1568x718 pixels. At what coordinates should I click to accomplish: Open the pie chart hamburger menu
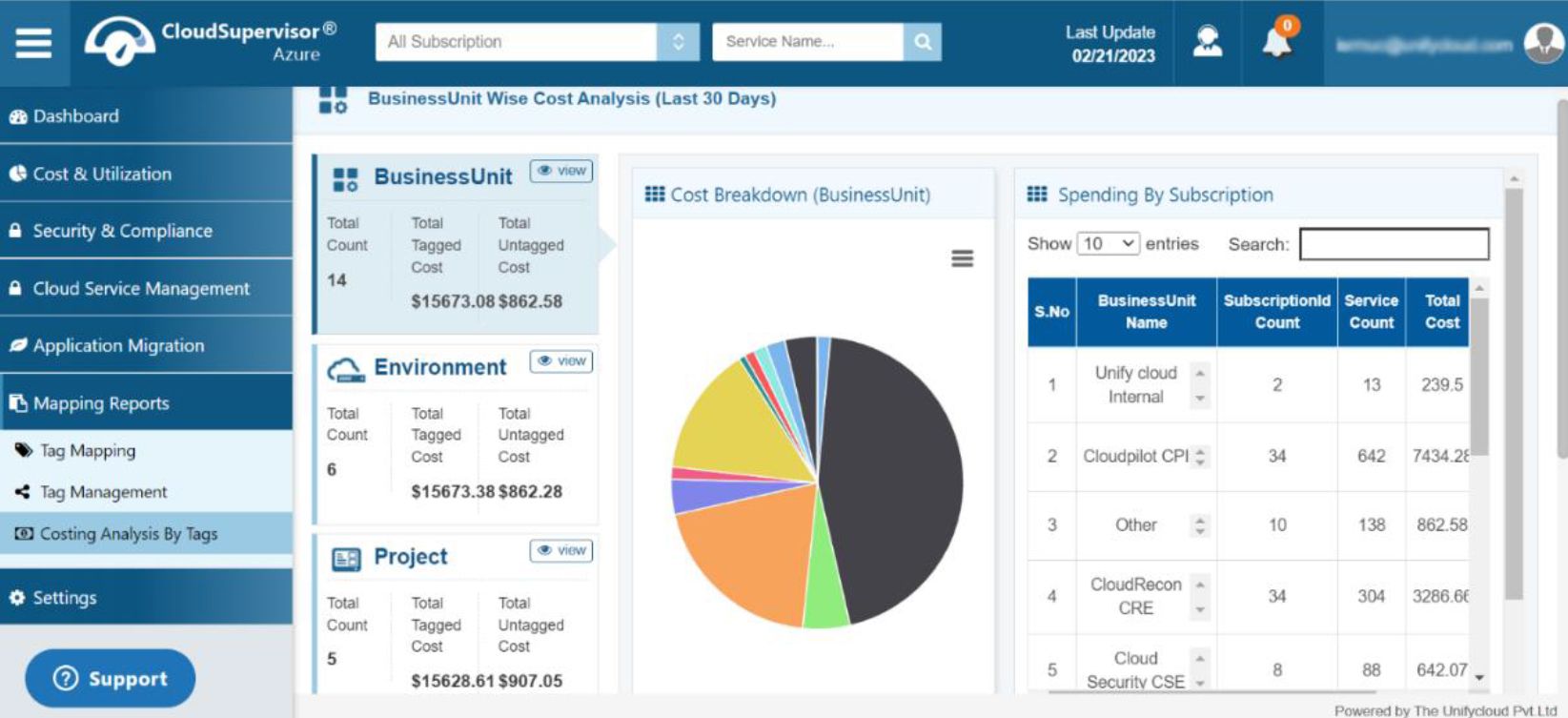click(963, 258)
